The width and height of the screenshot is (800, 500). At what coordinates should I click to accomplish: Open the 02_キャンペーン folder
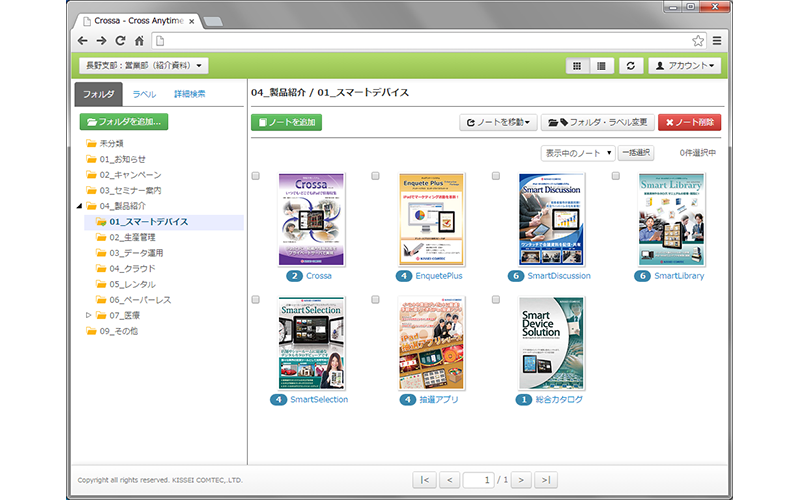click(123, 175)
